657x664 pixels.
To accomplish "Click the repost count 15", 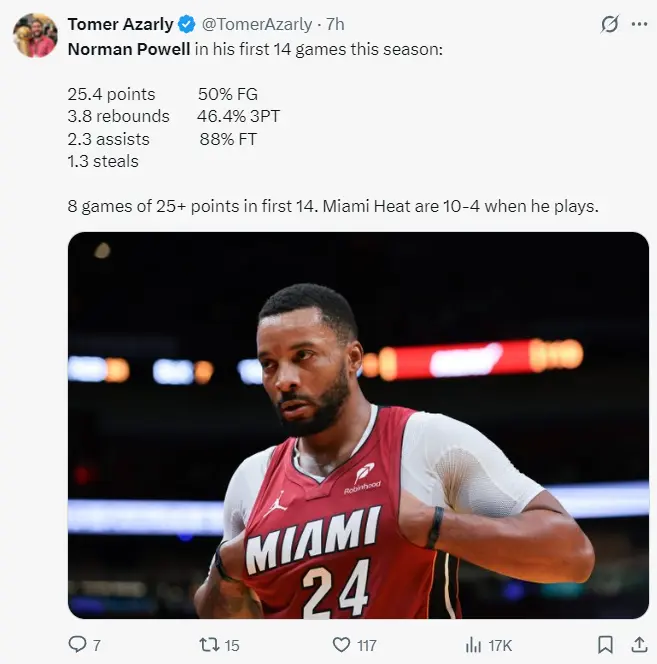I will coord(231,645).
